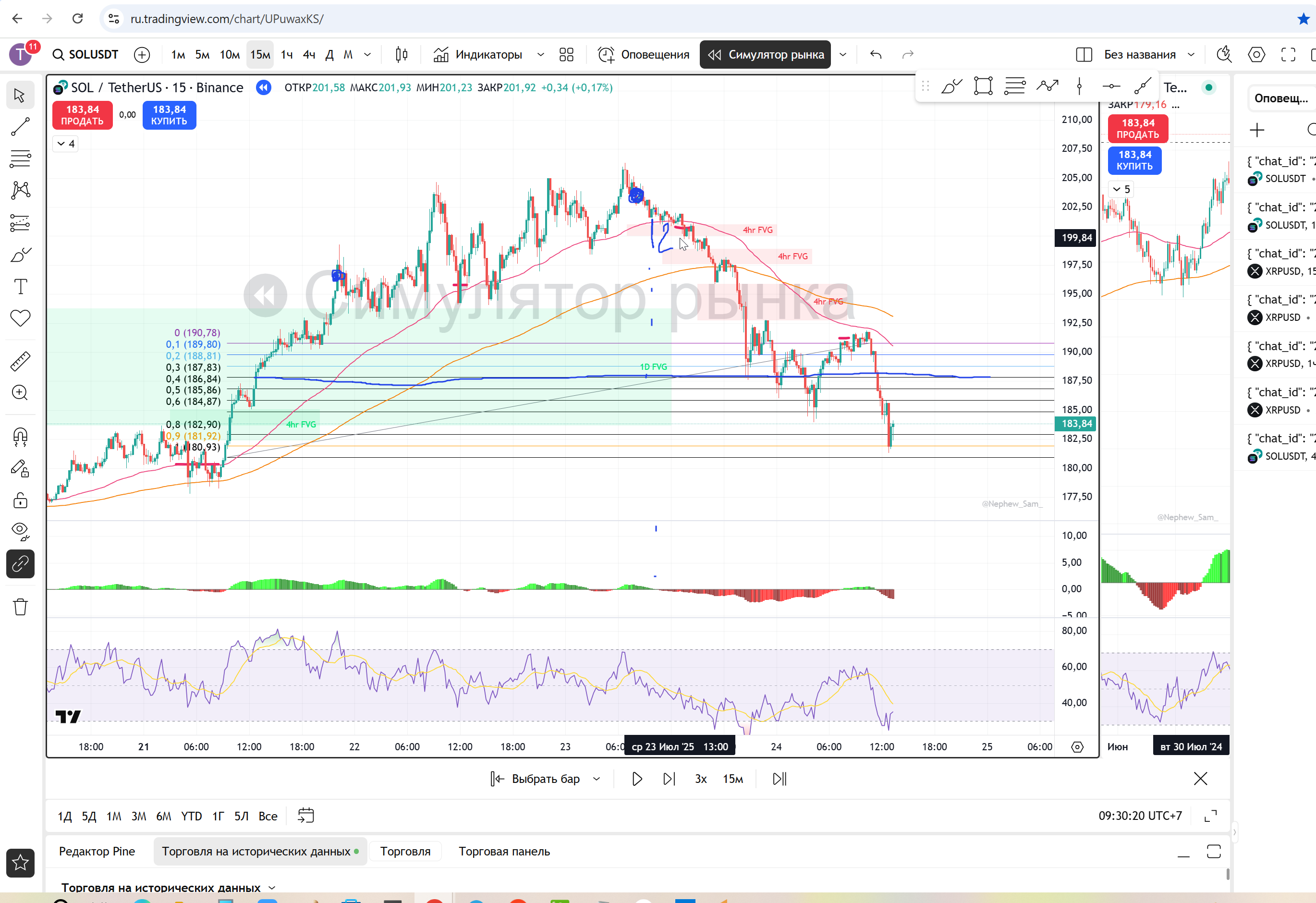Open quick search lightning icon
Viewport: 1316px width, 903px height.
click(1224, 54)
